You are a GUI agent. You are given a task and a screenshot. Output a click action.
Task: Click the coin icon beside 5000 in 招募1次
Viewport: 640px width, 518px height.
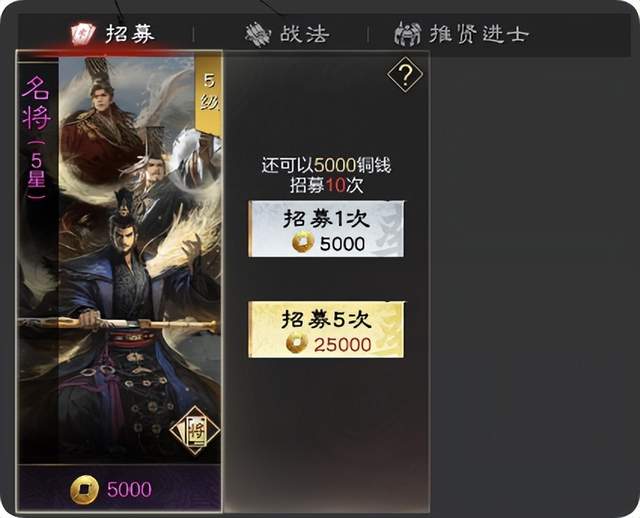click(303, 242)
